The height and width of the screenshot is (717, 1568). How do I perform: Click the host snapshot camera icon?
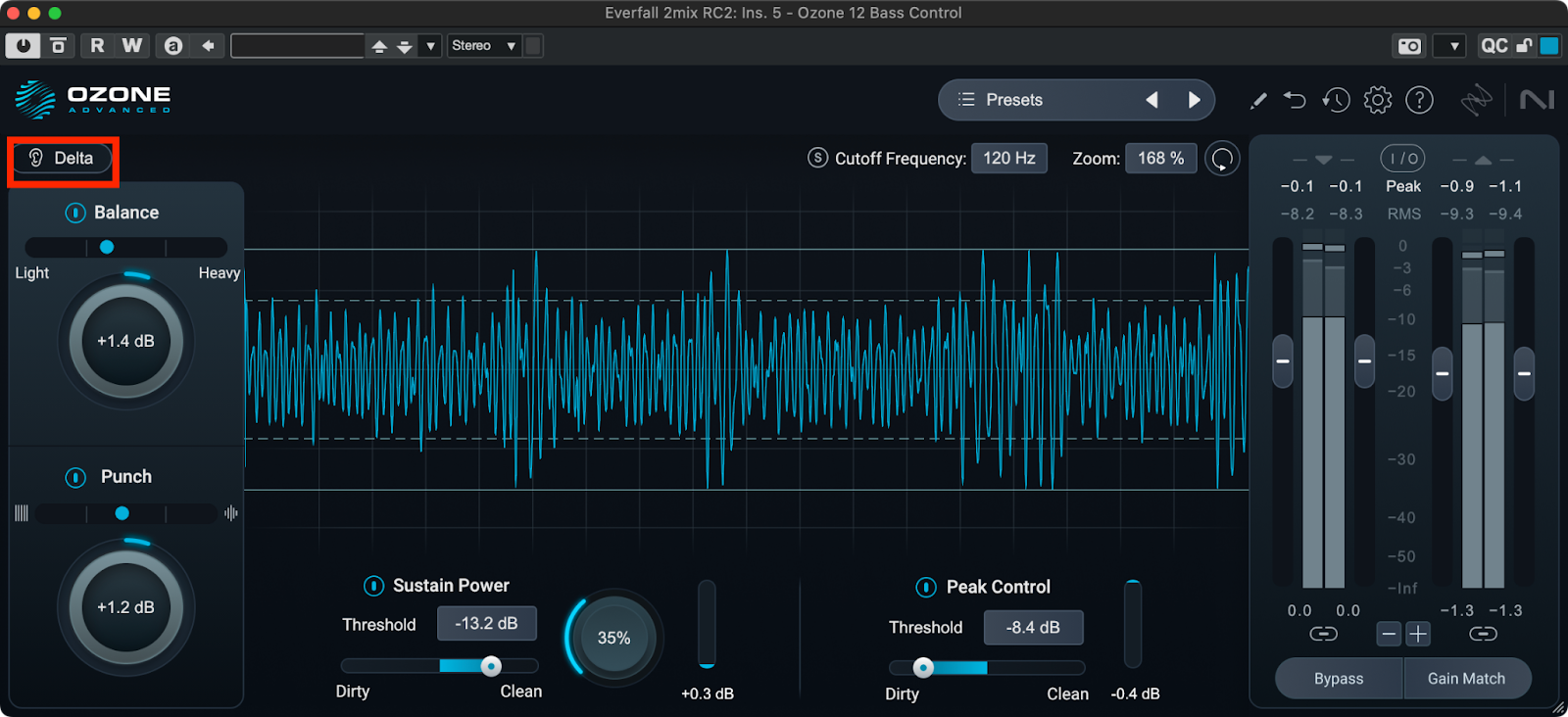[x=1409, y=46]
